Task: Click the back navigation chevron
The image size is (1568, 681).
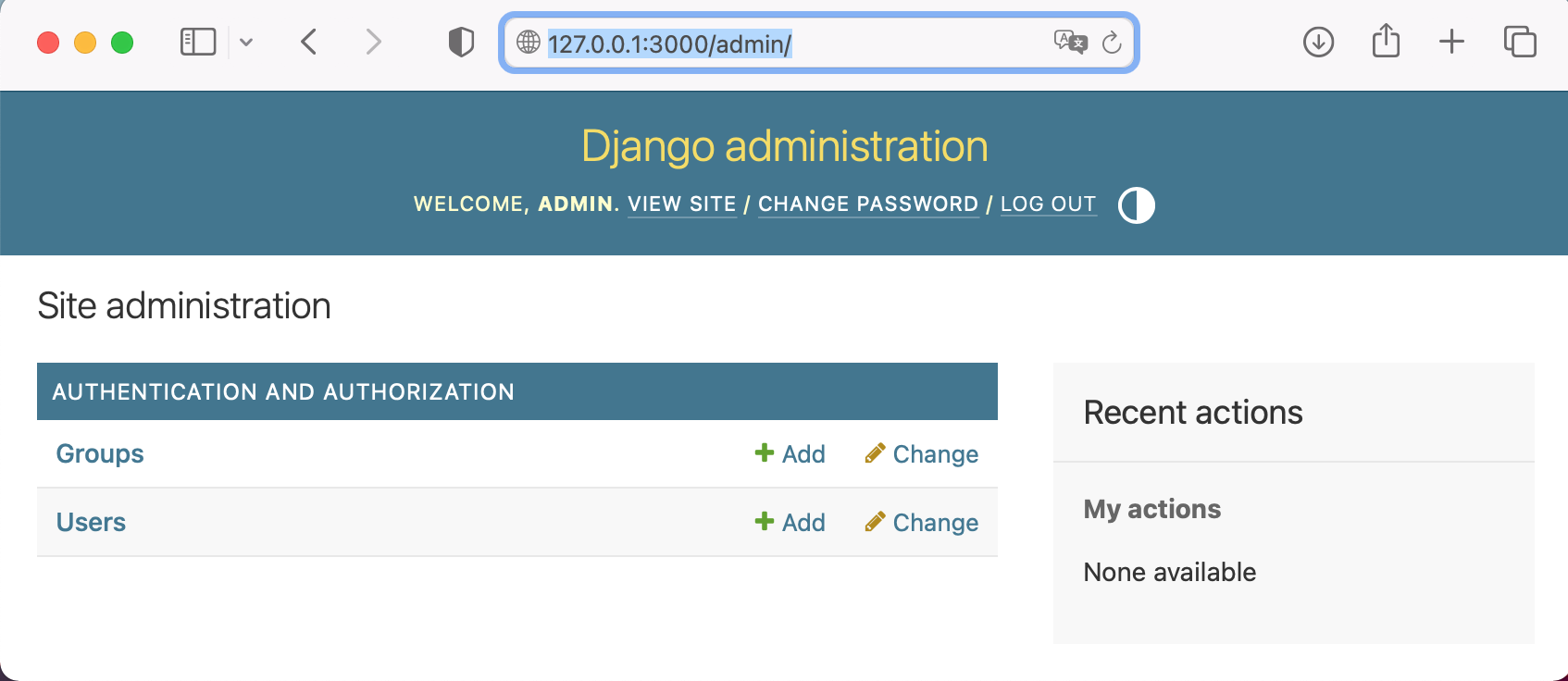Action: [308, 42]
